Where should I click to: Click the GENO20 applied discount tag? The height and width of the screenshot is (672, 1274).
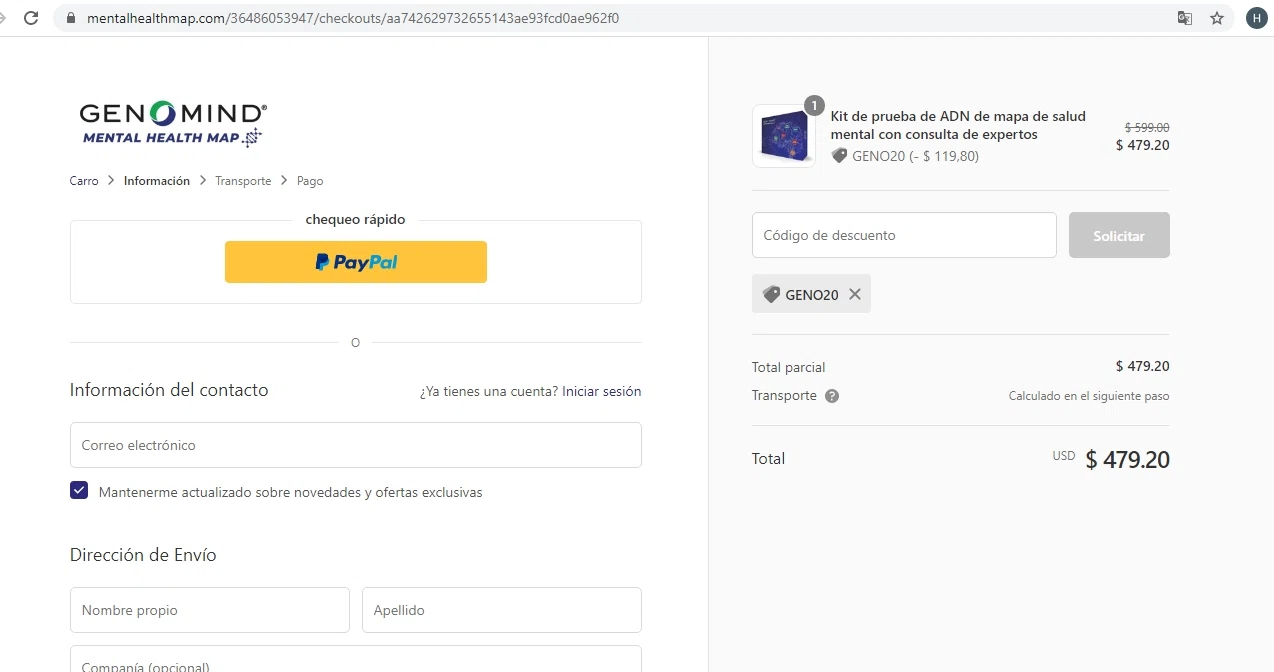811,294
